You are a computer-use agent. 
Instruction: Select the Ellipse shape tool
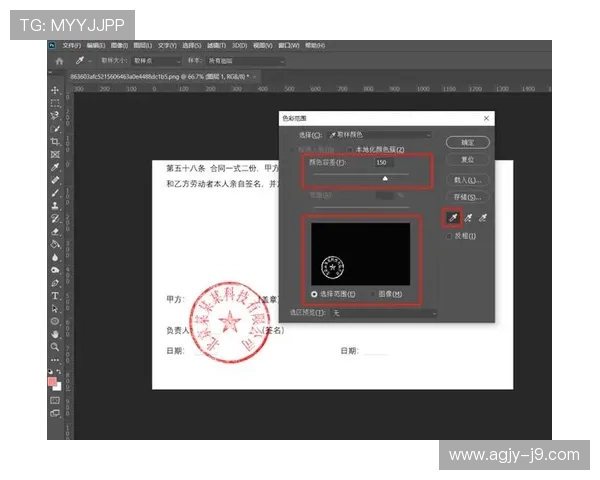pyautogui.click(x=55, y=322)
